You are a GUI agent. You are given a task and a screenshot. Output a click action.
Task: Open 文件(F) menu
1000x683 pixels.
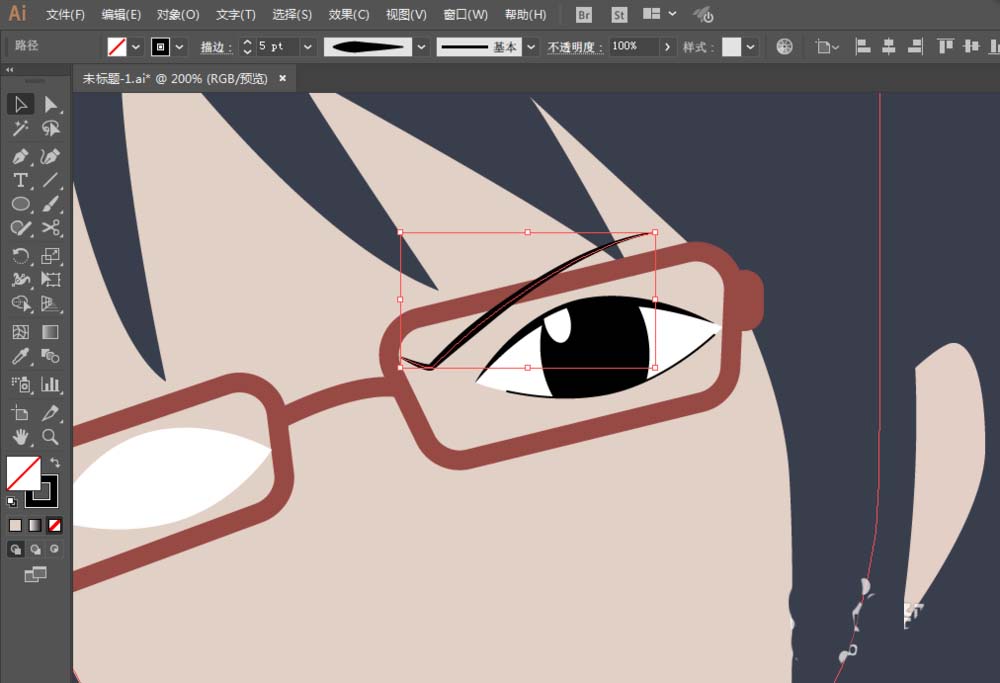point(65,14)
